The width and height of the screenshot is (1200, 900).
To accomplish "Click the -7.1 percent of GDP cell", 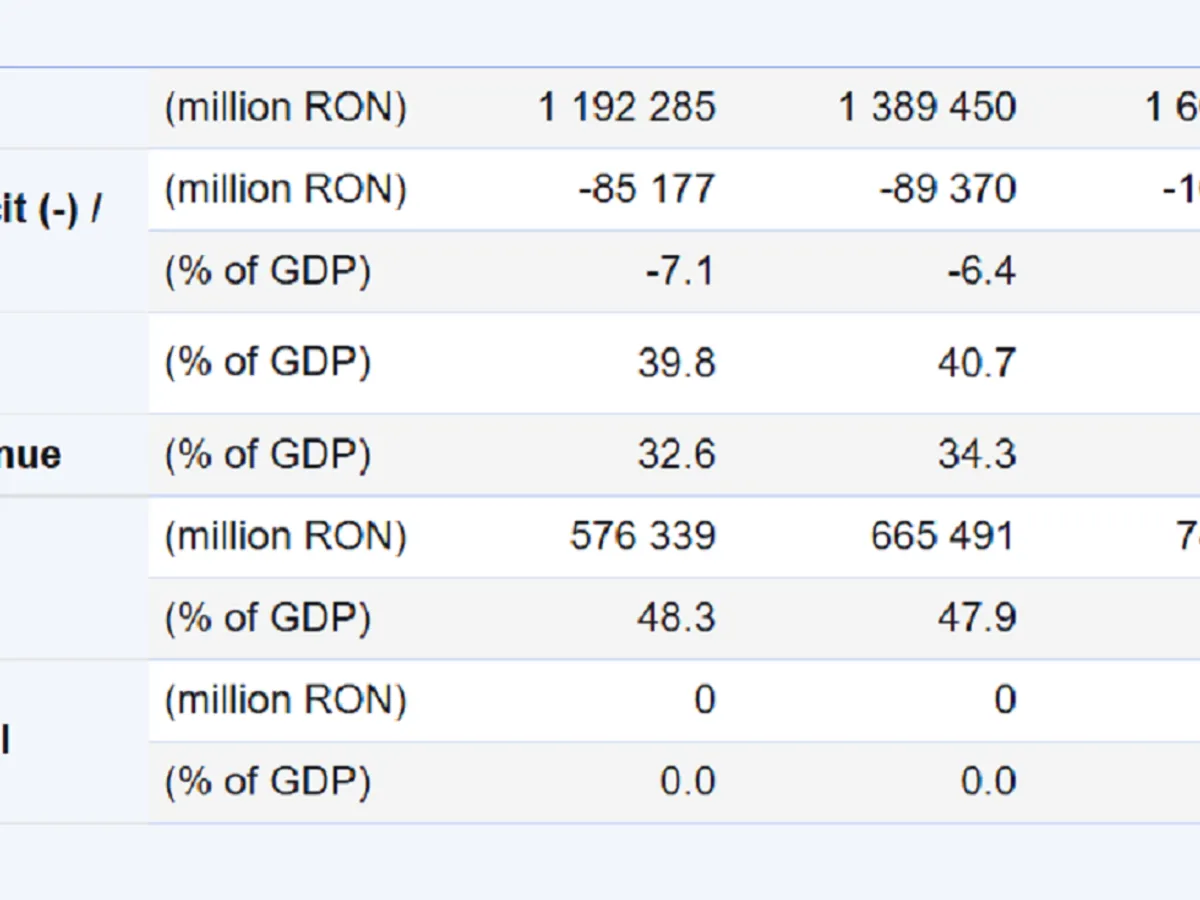I will (680, 271).
